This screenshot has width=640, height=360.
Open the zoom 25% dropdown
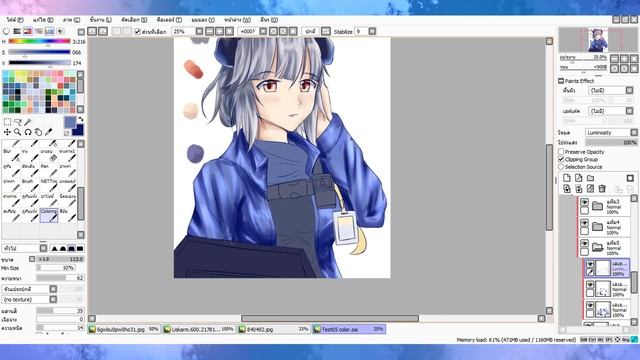pos(199,31)
